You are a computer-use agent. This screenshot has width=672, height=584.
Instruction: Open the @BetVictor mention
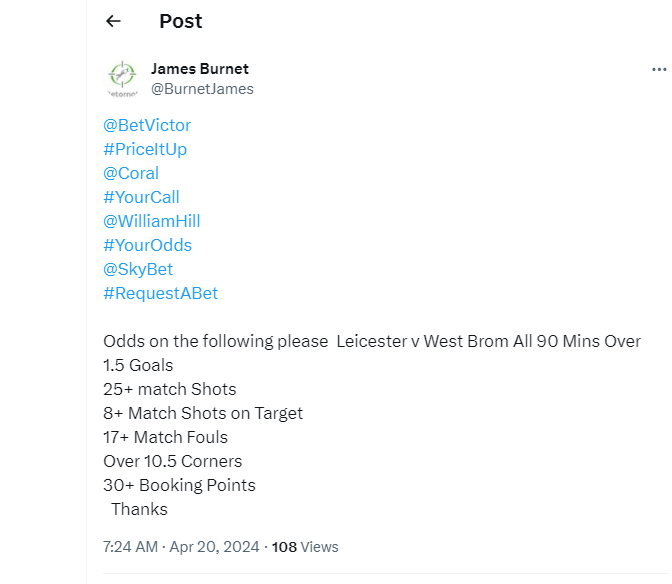[147, 125]
